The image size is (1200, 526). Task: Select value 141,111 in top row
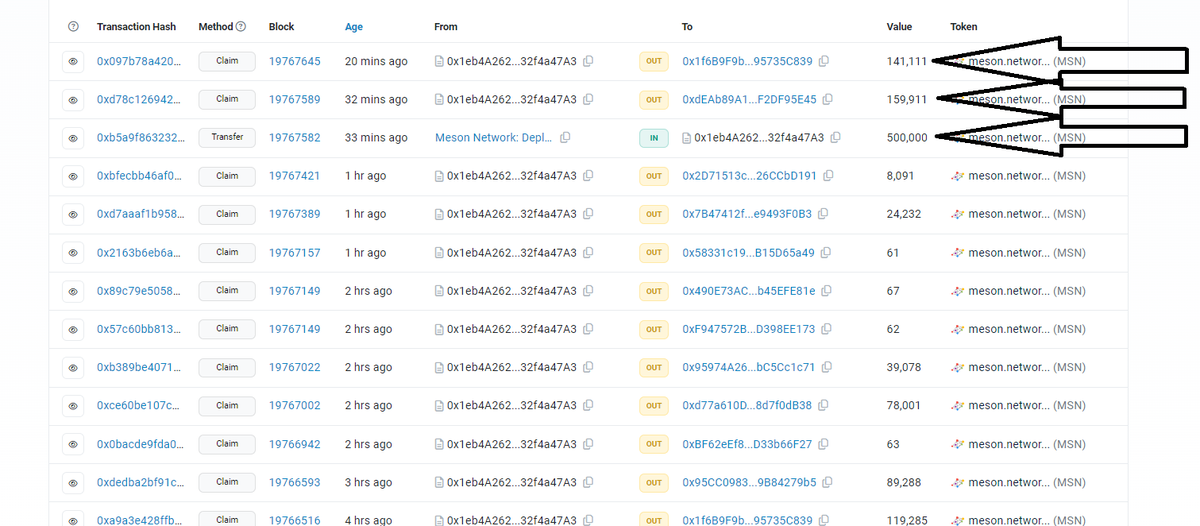[x=907, y=61]
